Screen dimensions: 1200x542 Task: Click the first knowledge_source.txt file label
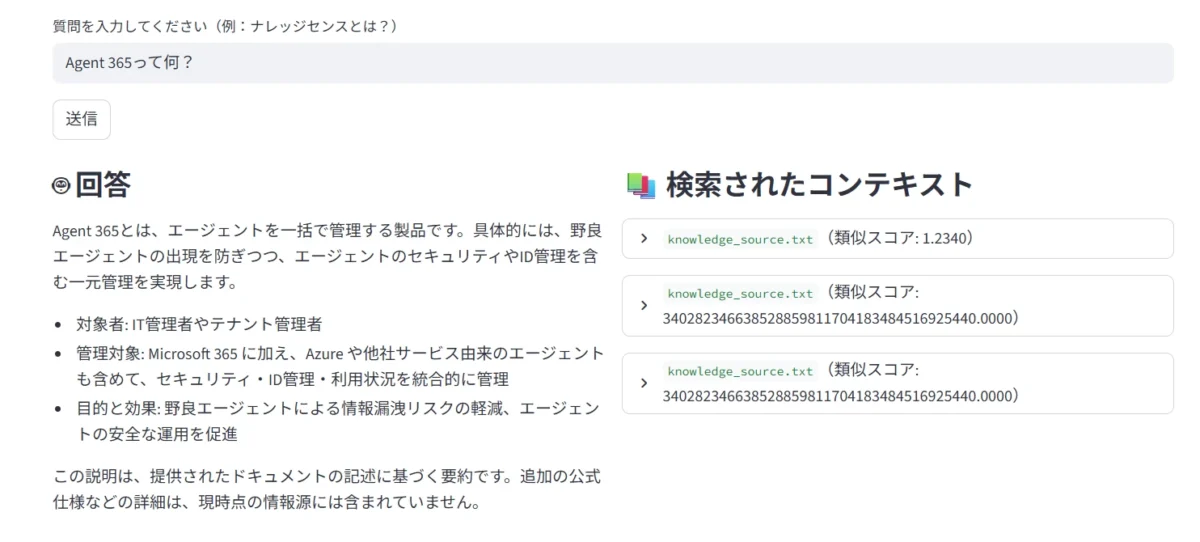[740, 239]
